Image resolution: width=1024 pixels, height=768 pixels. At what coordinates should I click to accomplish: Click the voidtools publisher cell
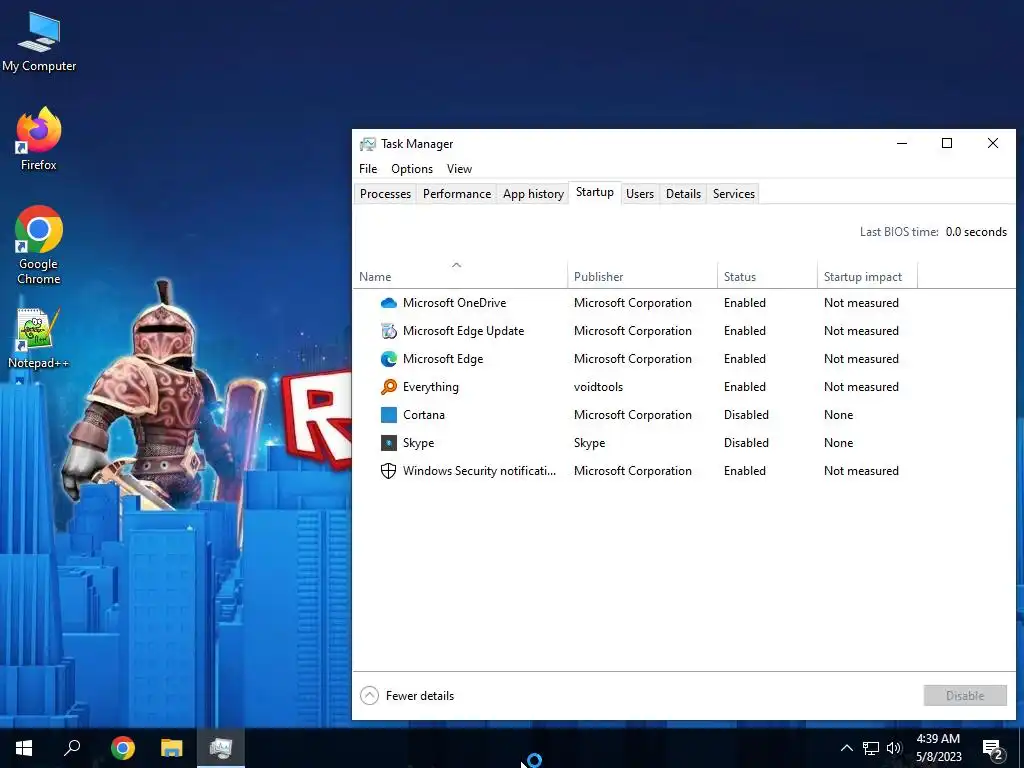(598, 387)
